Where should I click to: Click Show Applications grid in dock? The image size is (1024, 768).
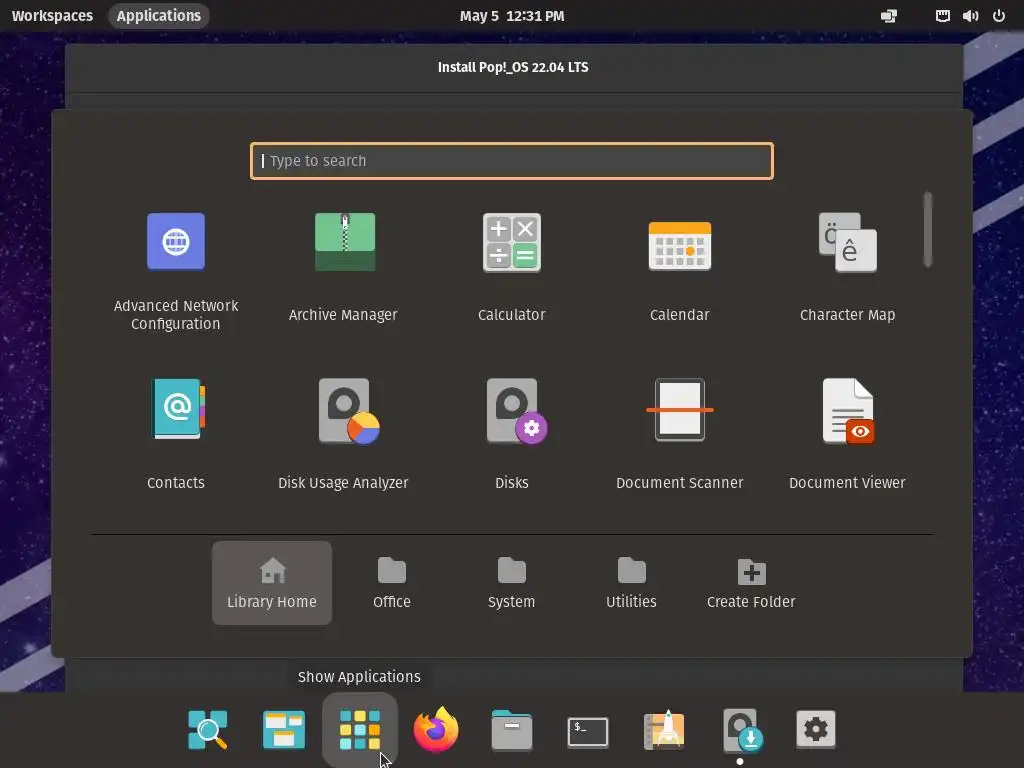[x=360, y=729]
